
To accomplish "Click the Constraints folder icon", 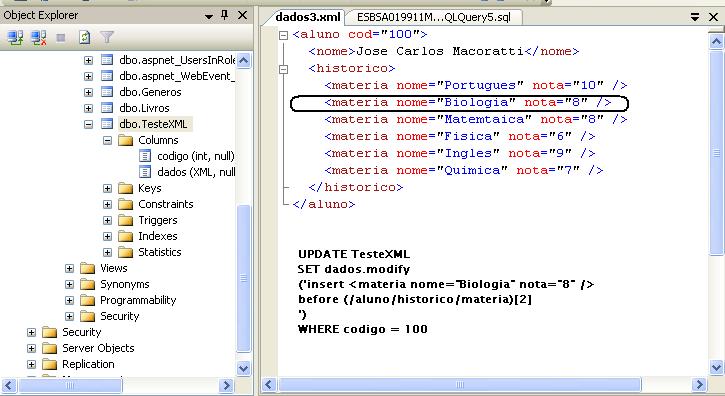I will click(126, 204).
